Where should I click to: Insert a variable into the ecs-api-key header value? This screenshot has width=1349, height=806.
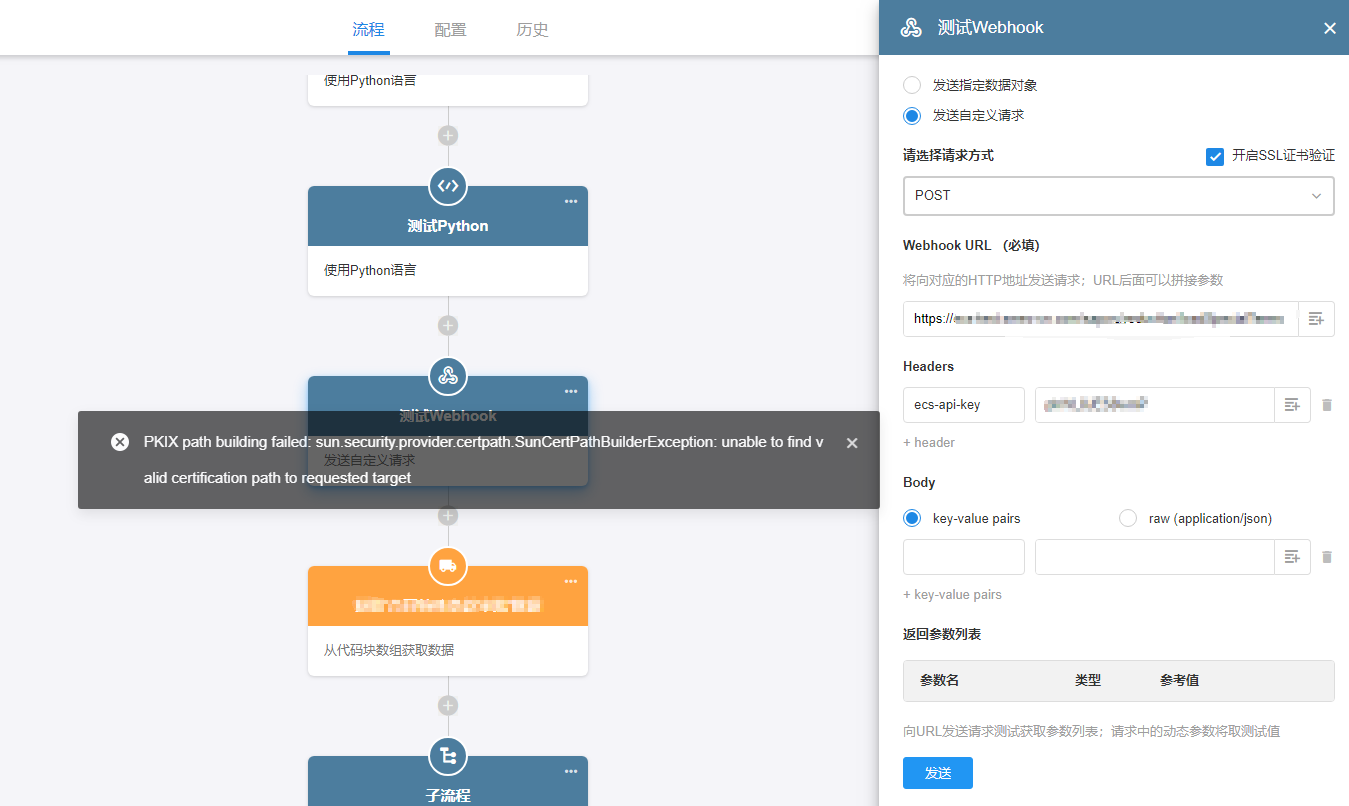coord(1292,405)
